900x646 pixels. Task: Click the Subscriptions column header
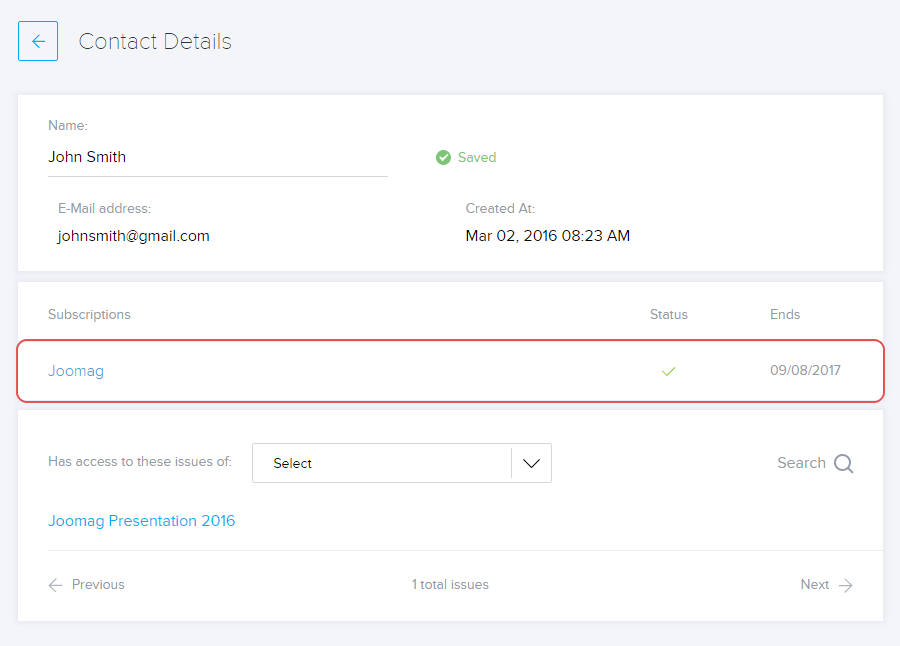coord(89,314)
